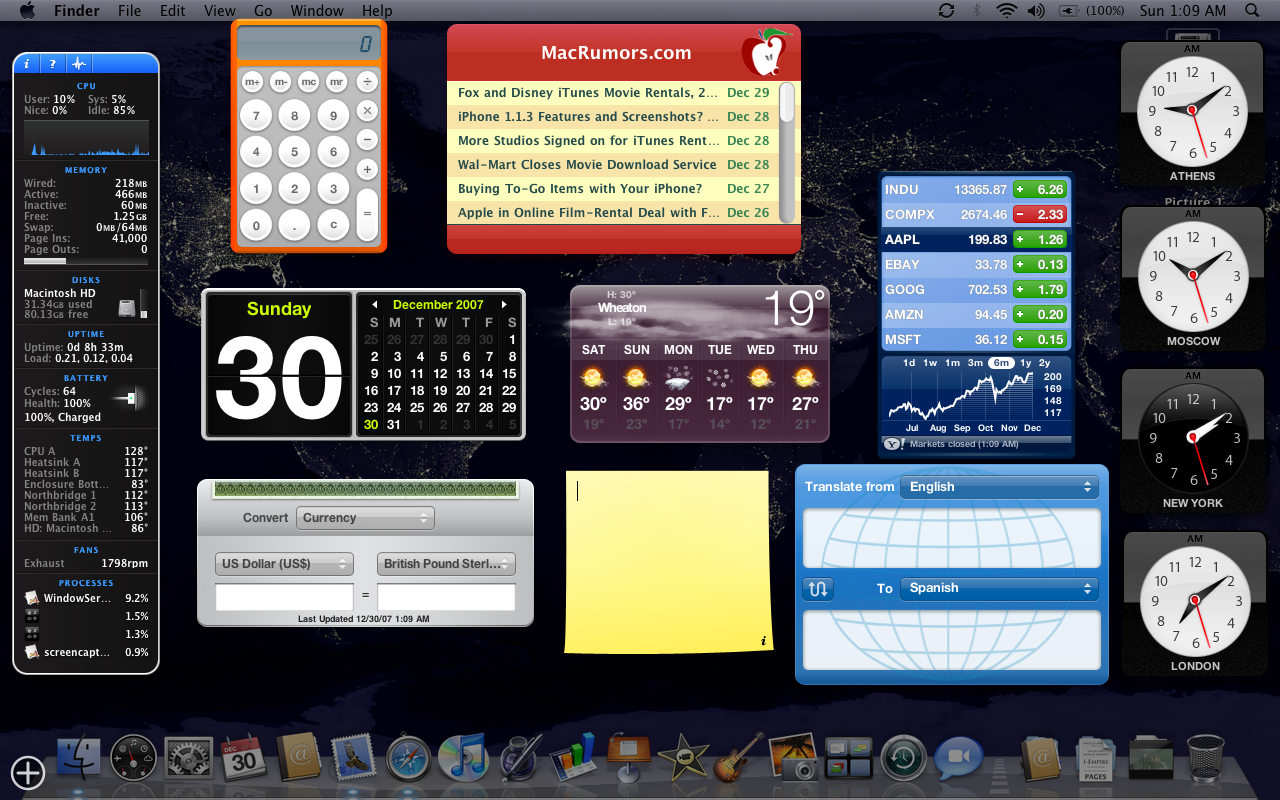1280x800 pixels.
Task: Open Spotlight search in the menu bar
Action: [x=1252, y=10]
